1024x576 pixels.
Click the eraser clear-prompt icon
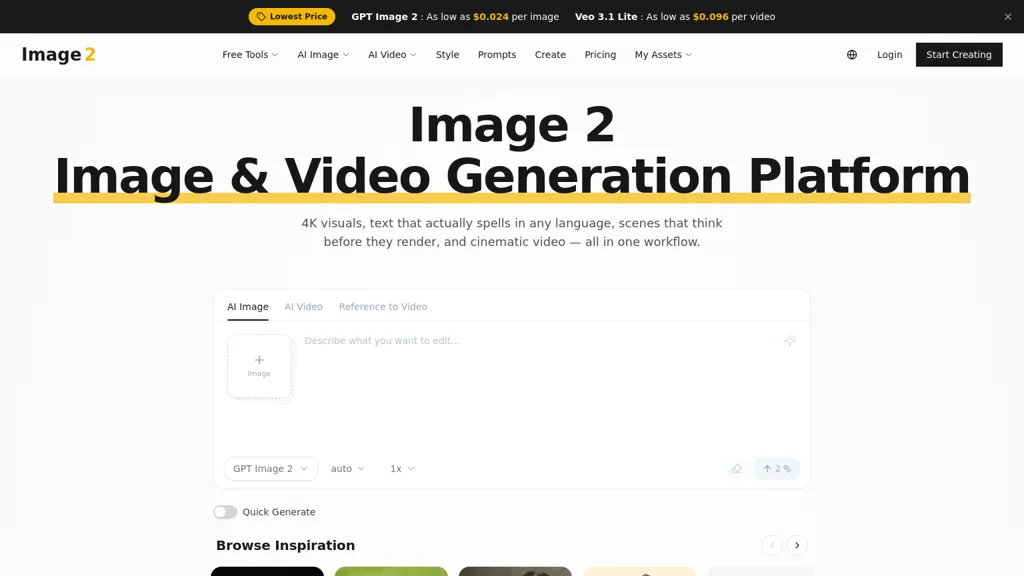[737, 469]
